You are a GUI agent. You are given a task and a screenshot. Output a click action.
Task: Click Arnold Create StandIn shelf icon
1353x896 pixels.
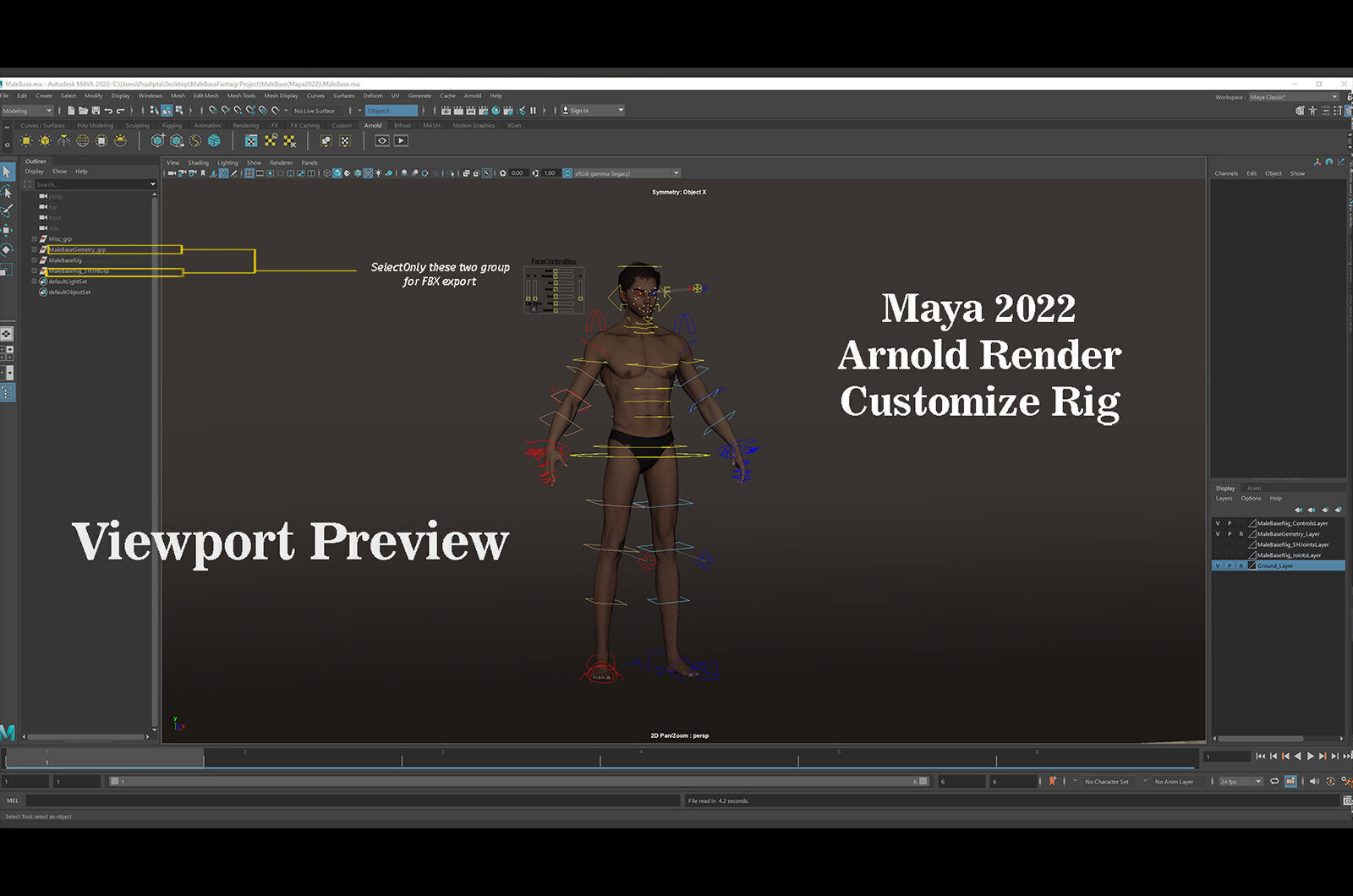click(x=157, y=141)
